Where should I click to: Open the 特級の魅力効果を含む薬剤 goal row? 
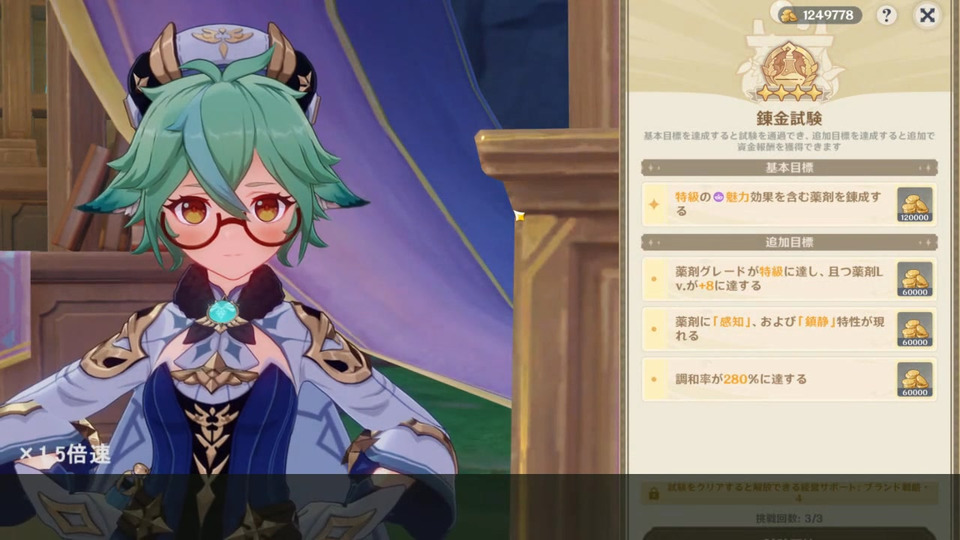(x=789, y=204)
